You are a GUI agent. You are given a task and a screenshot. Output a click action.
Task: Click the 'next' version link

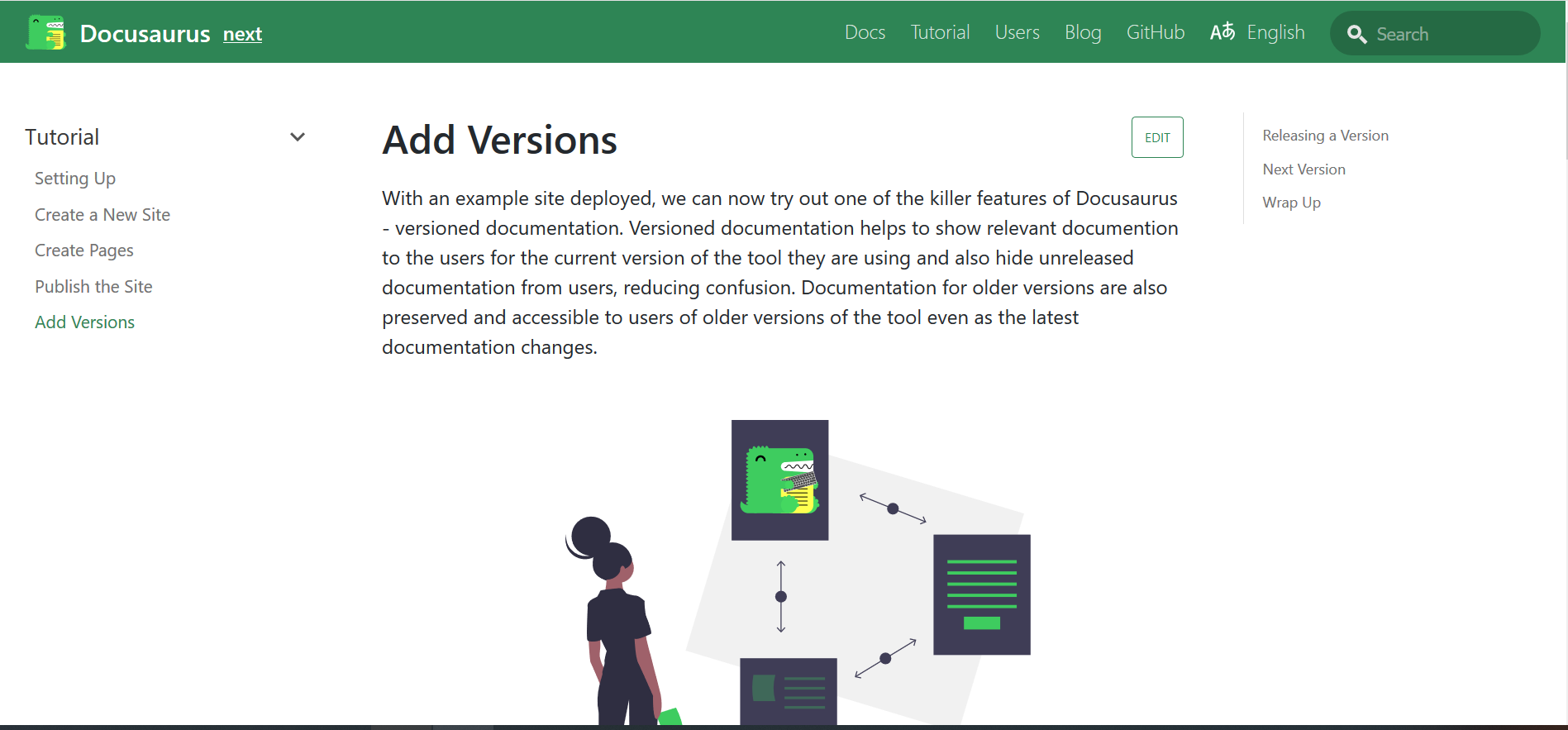pos(242,35)
